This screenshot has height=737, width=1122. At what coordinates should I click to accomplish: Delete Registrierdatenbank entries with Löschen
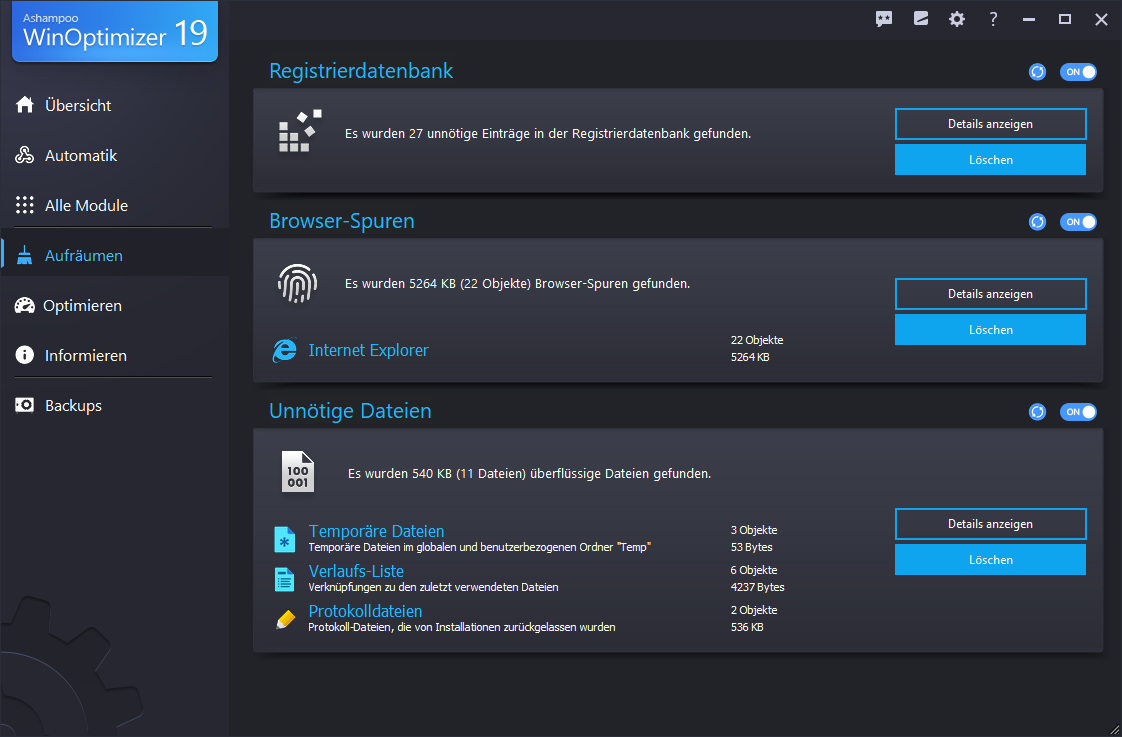point(990,160)
